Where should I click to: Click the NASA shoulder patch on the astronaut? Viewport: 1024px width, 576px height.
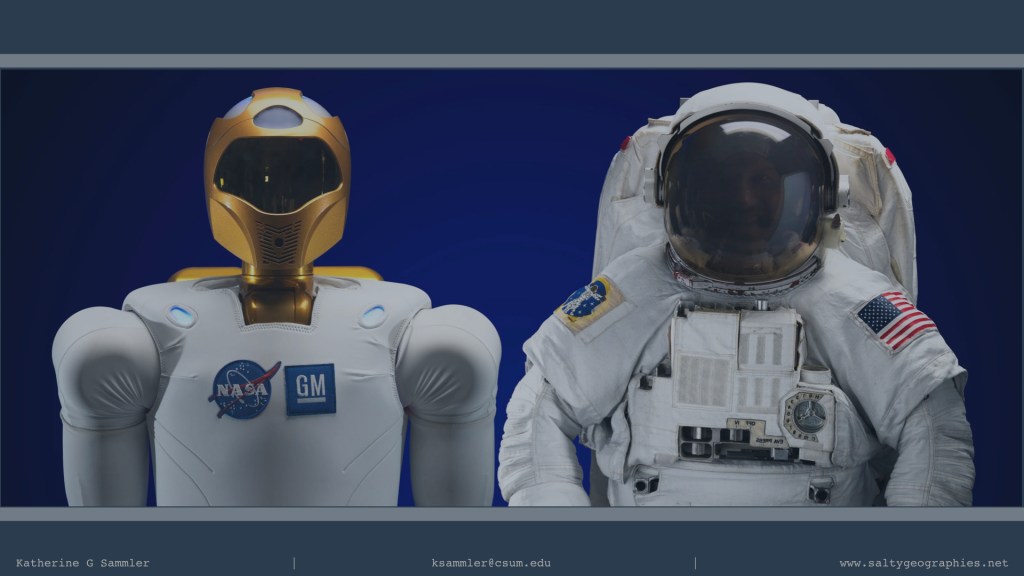[x=588, y=303]
